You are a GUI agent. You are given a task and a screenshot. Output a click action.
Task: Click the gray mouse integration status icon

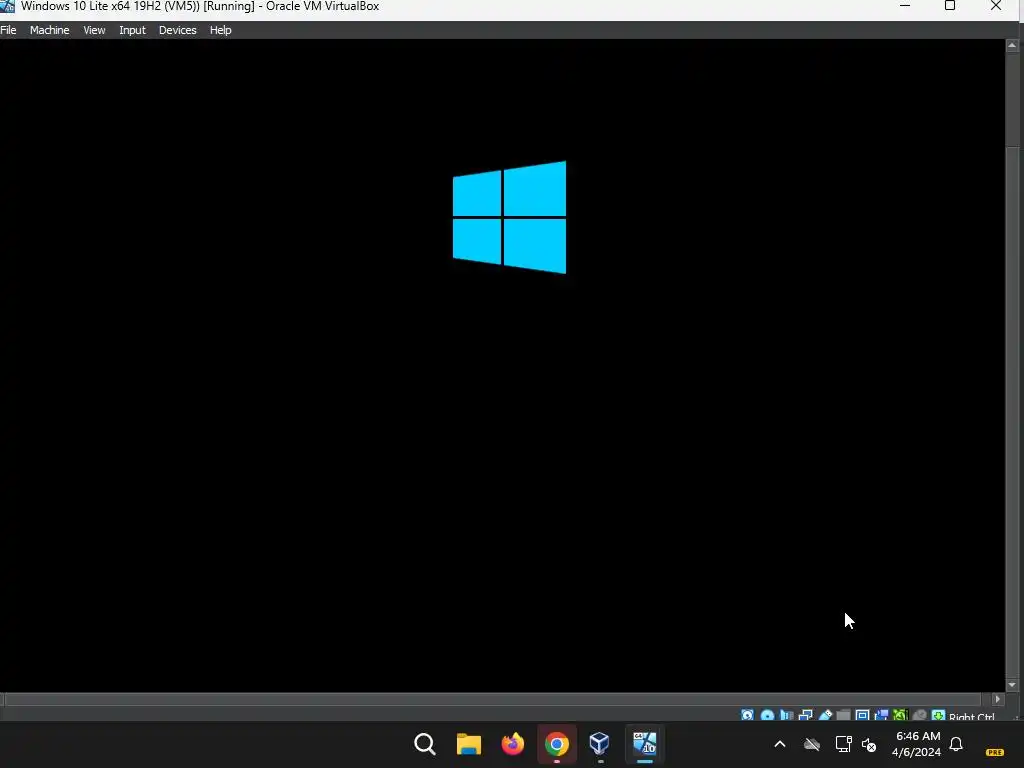[x=920, y=715]
